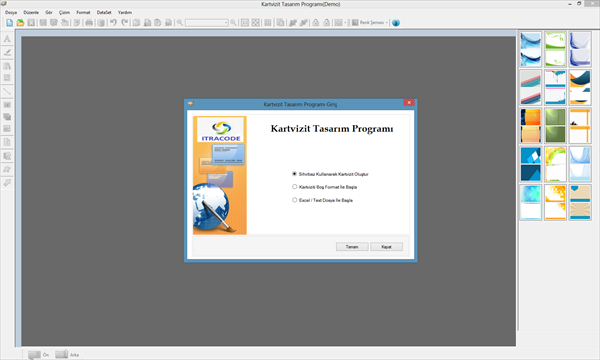This screenshot has width=600, height=360.
Task: Choose the blue wave template thumbnail
Action: coord(530,49)
